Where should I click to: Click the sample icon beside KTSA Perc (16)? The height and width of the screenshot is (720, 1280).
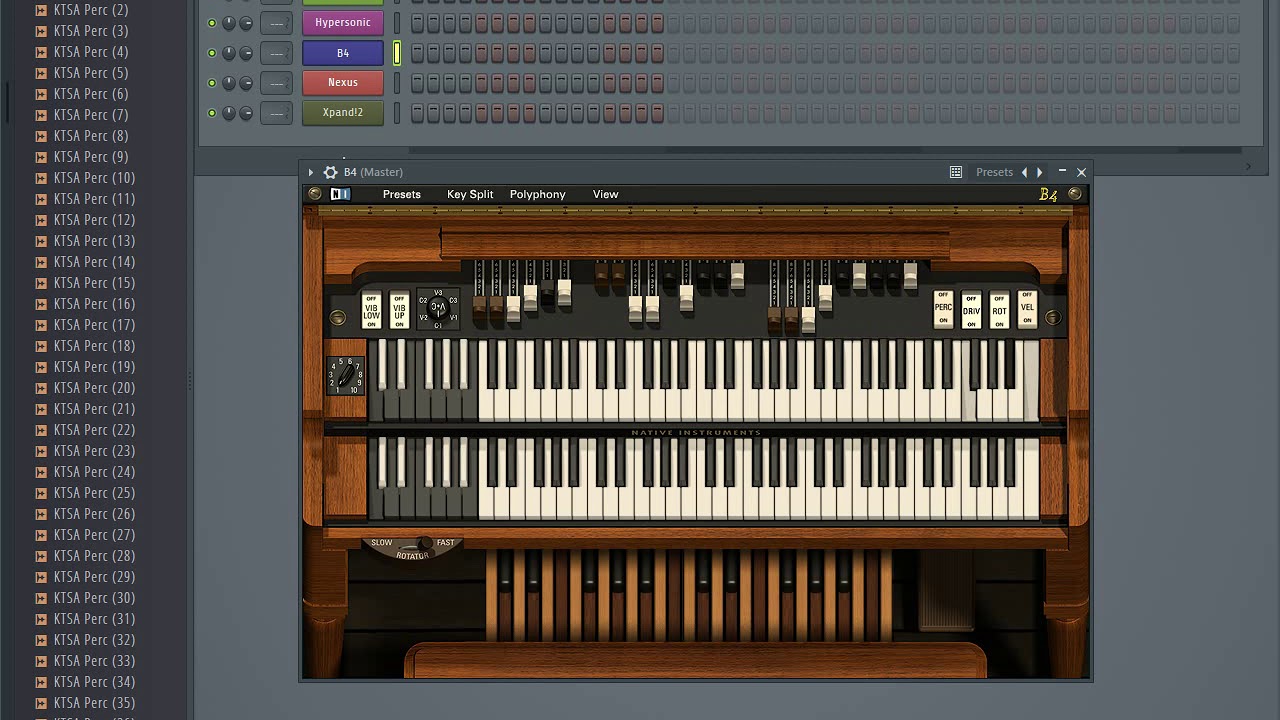41,304
